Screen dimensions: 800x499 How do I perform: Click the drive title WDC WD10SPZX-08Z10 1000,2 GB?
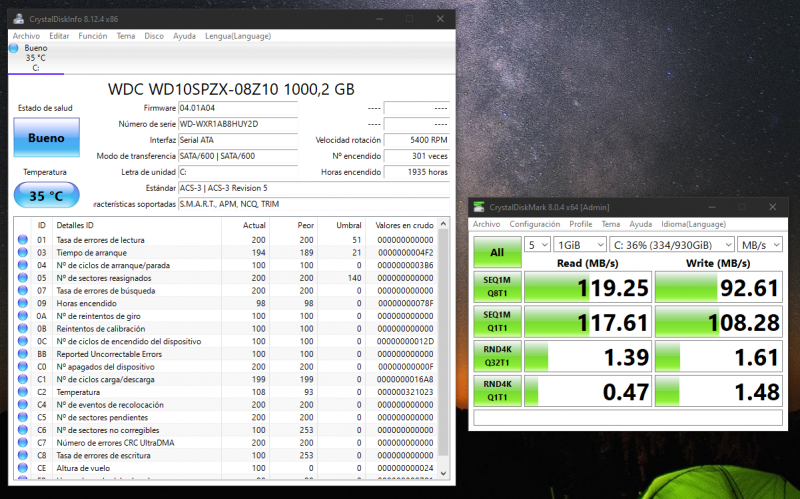231,89
